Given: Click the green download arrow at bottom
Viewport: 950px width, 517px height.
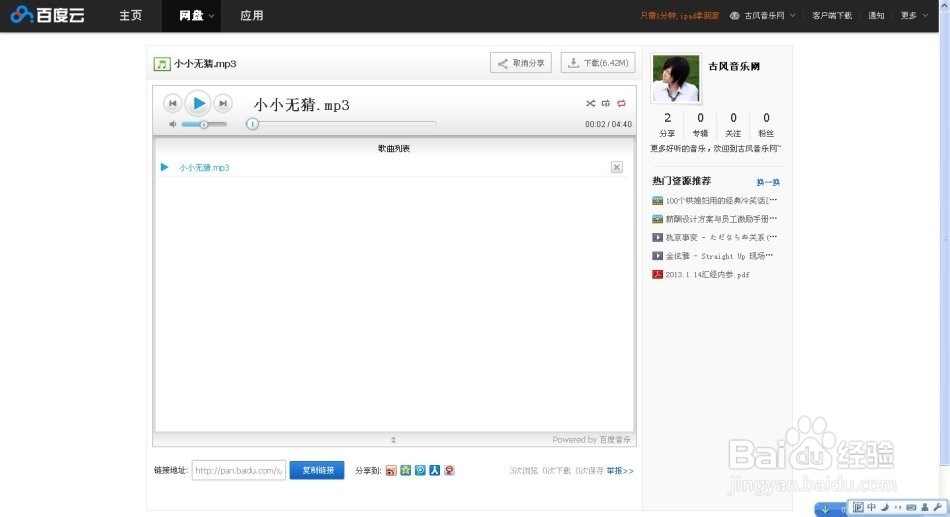Looking at the screenshot, I should [x=825, y=510].
